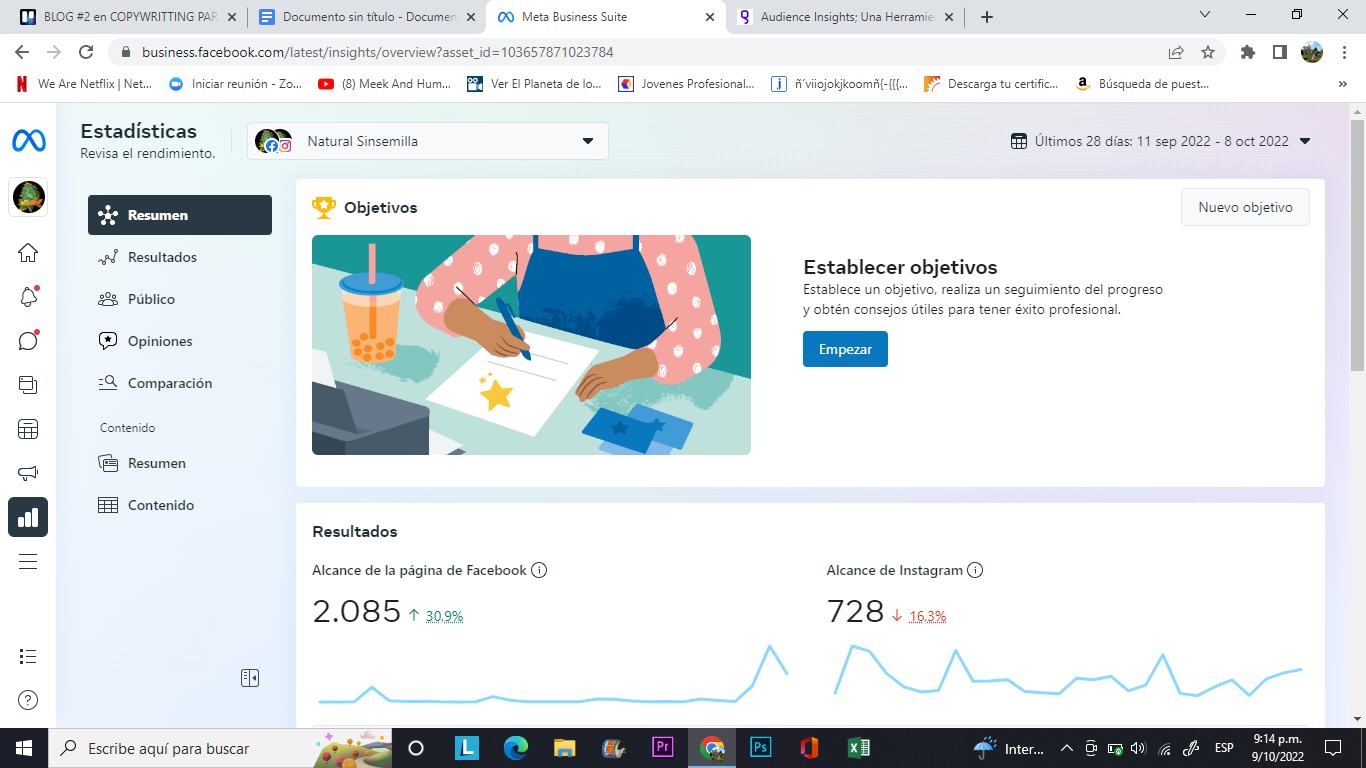Click the calendar icon by date range
Viewport: 1366px width, 768px height.
1019,141
